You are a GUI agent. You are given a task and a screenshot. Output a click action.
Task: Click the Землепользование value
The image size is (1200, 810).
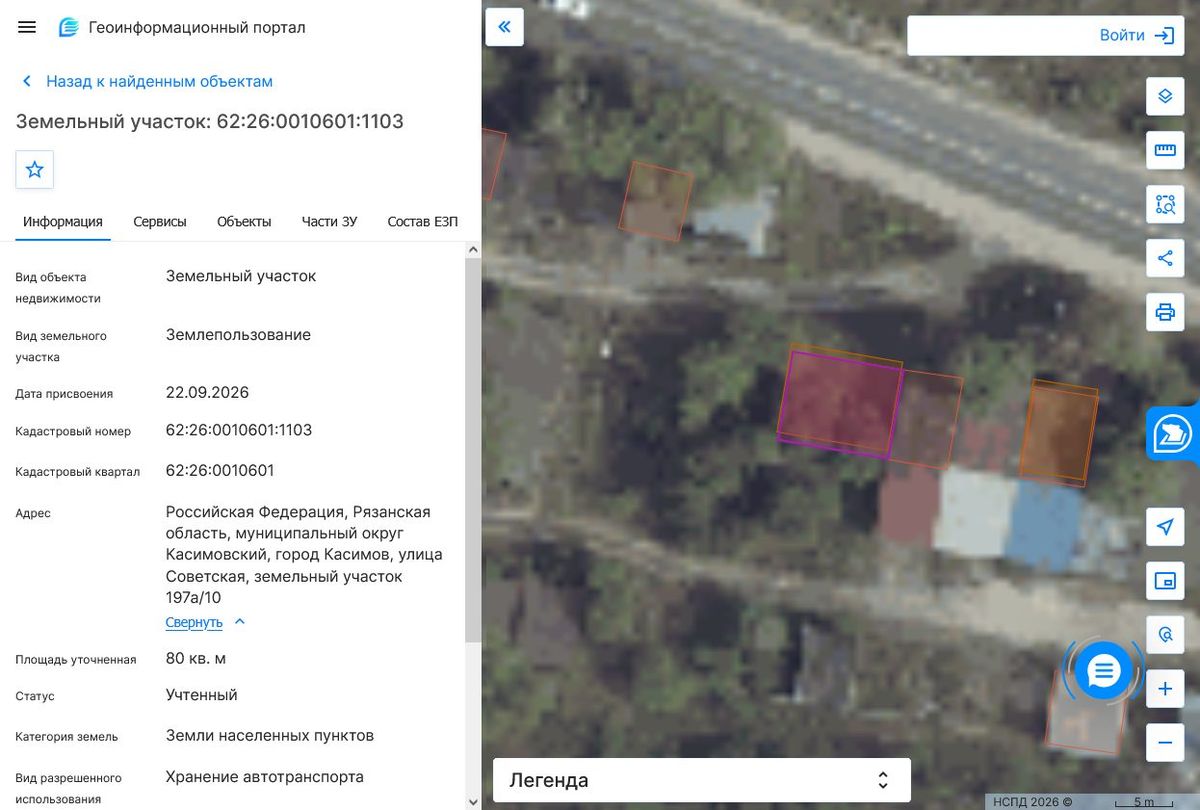(x=238, y=334)
